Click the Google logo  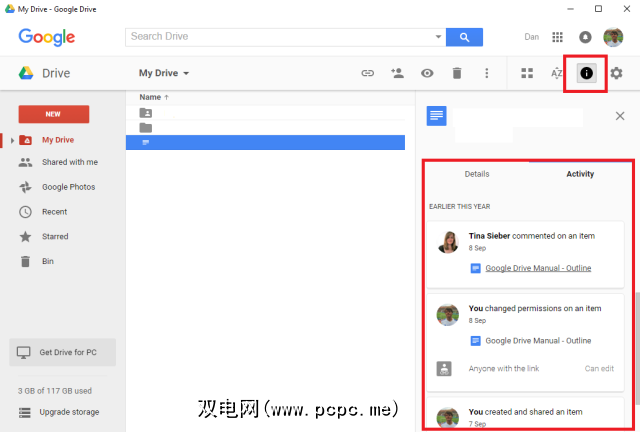pos(47,37)
